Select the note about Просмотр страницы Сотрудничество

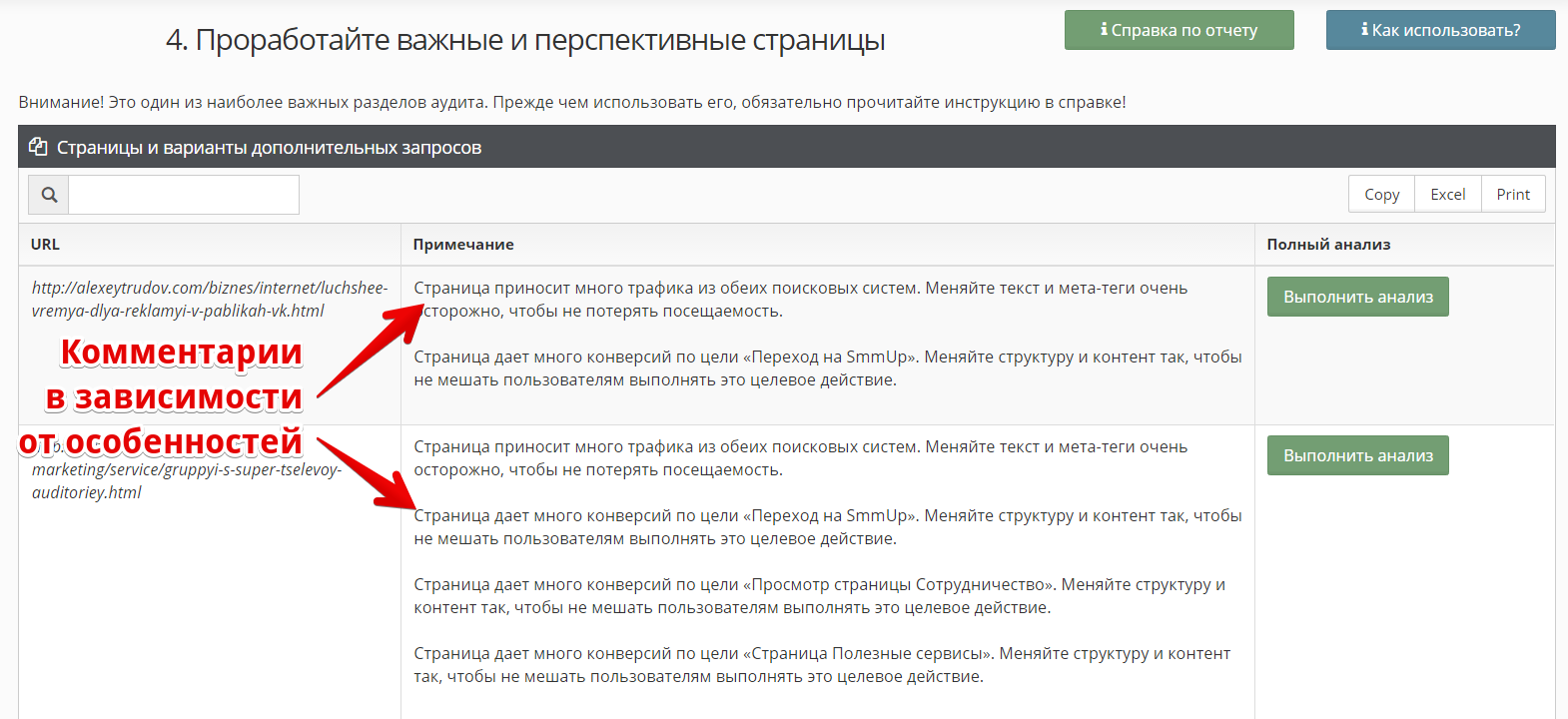tap(819, 596)
